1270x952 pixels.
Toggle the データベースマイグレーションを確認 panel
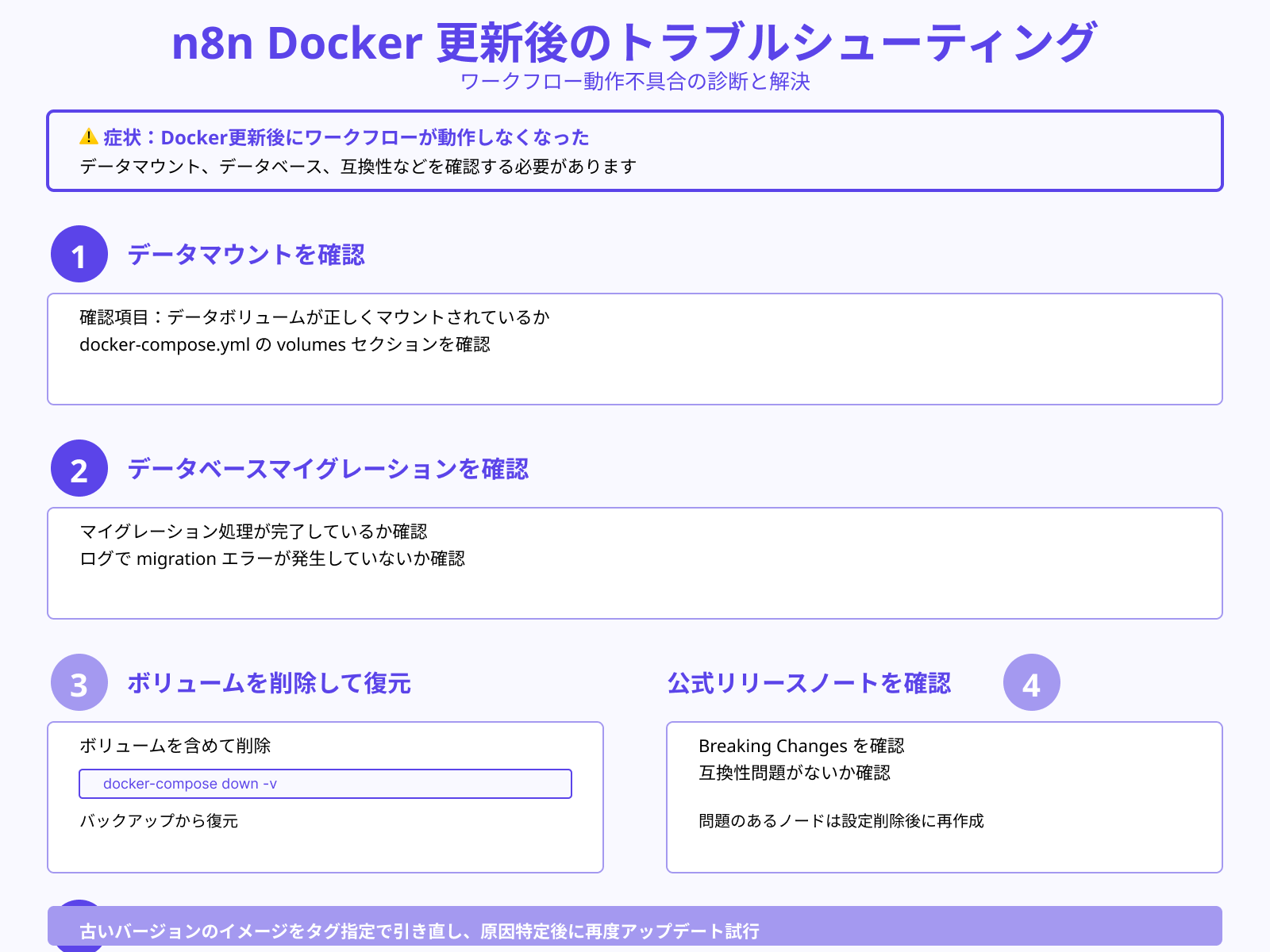pos(635,562)
